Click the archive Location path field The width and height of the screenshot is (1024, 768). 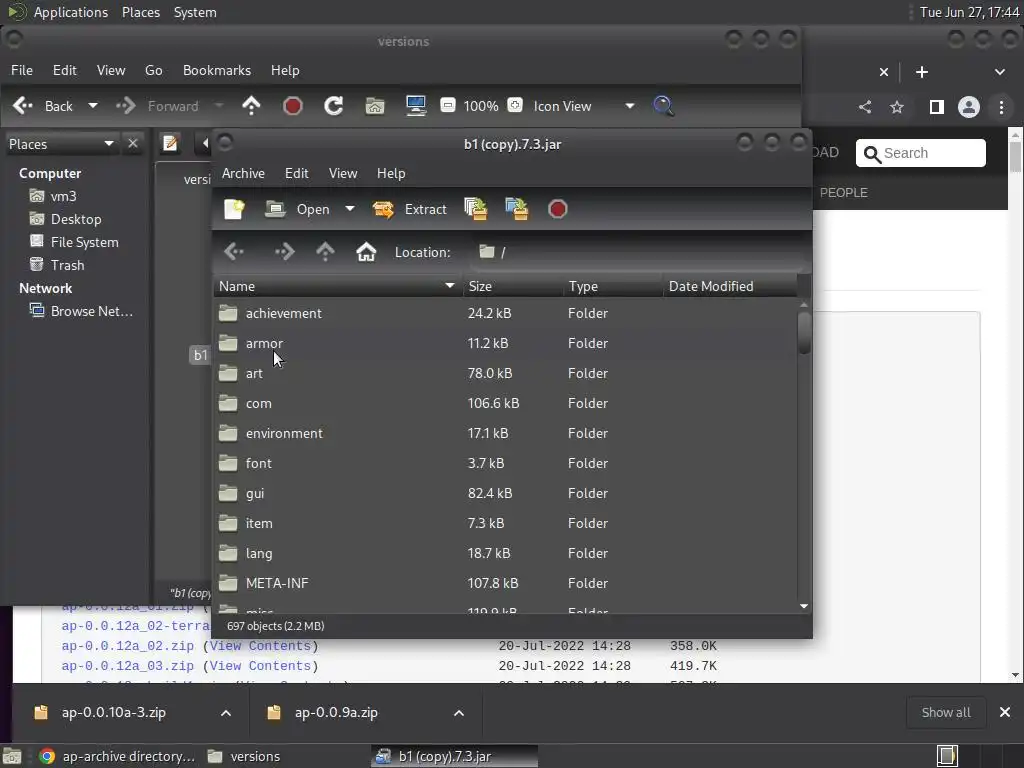(637, 252)
